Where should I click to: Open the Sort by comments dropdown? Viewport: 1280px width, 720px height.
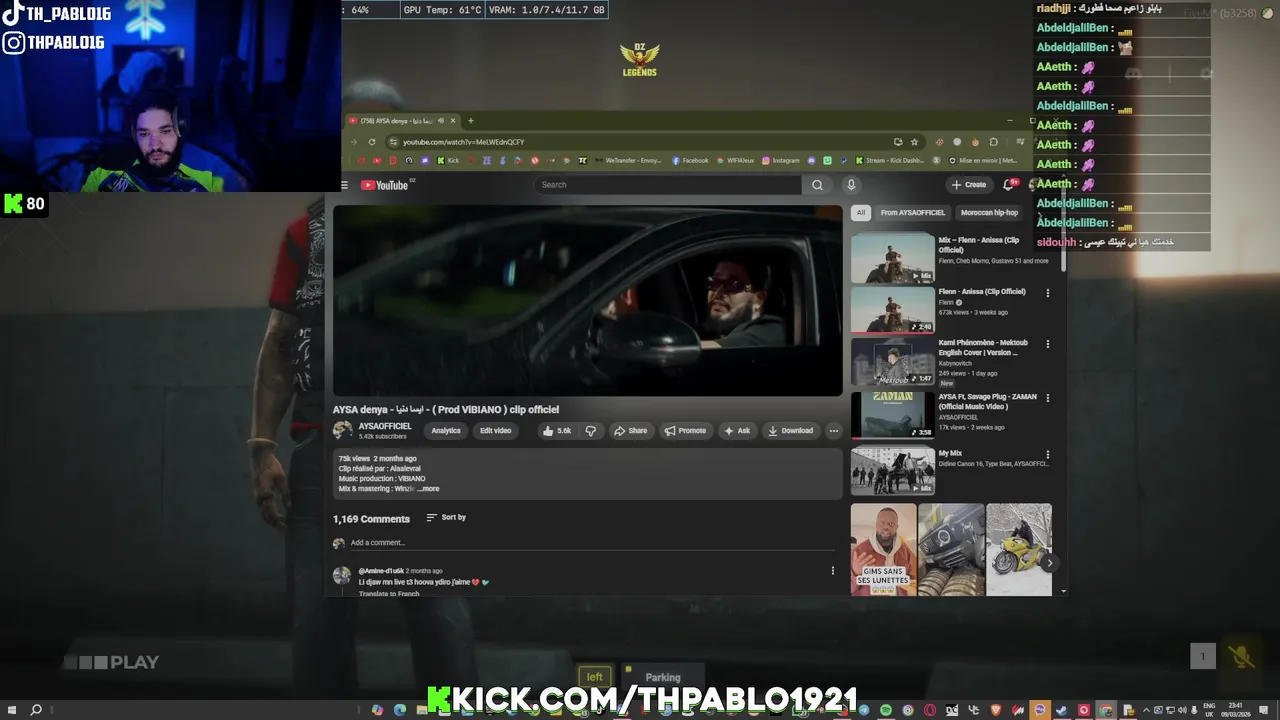[446, 518]
